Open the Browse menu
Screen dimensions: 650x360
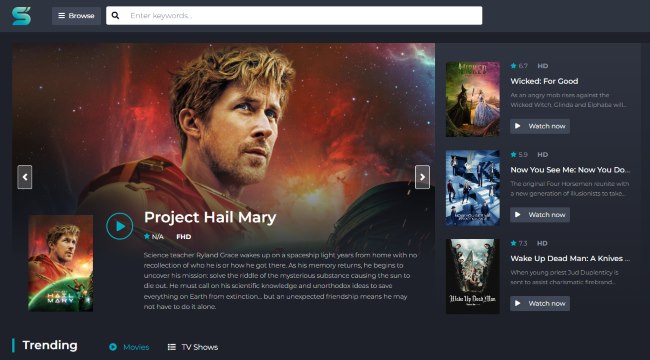(76, 16)
